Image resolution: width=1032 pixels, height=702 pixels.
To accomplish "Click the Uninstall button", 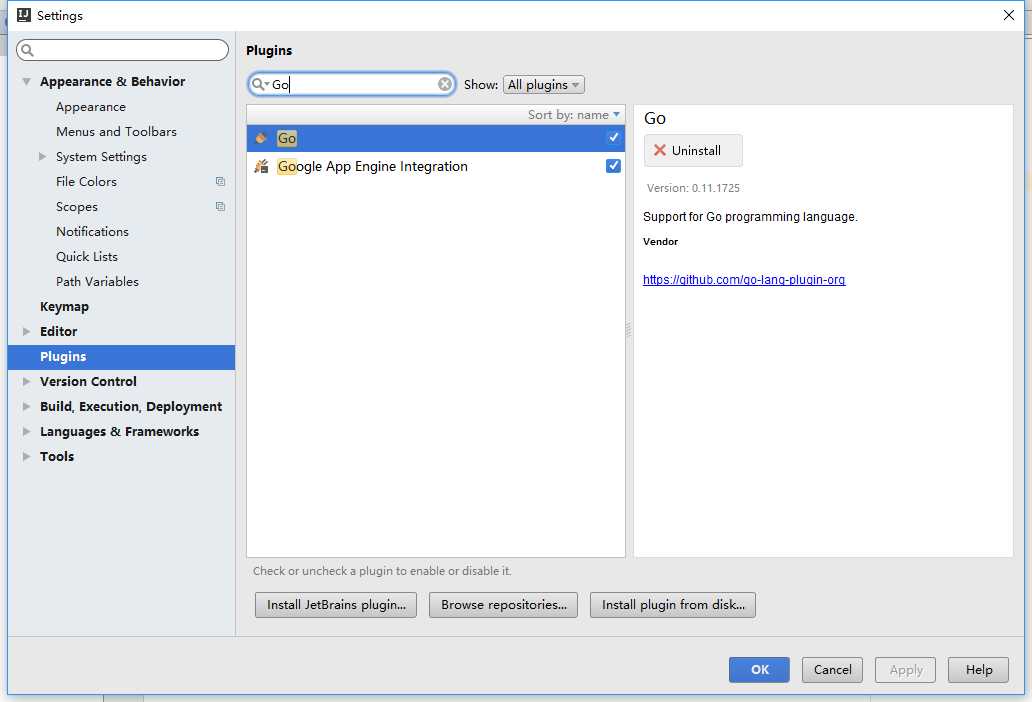I will click(693, 151).
